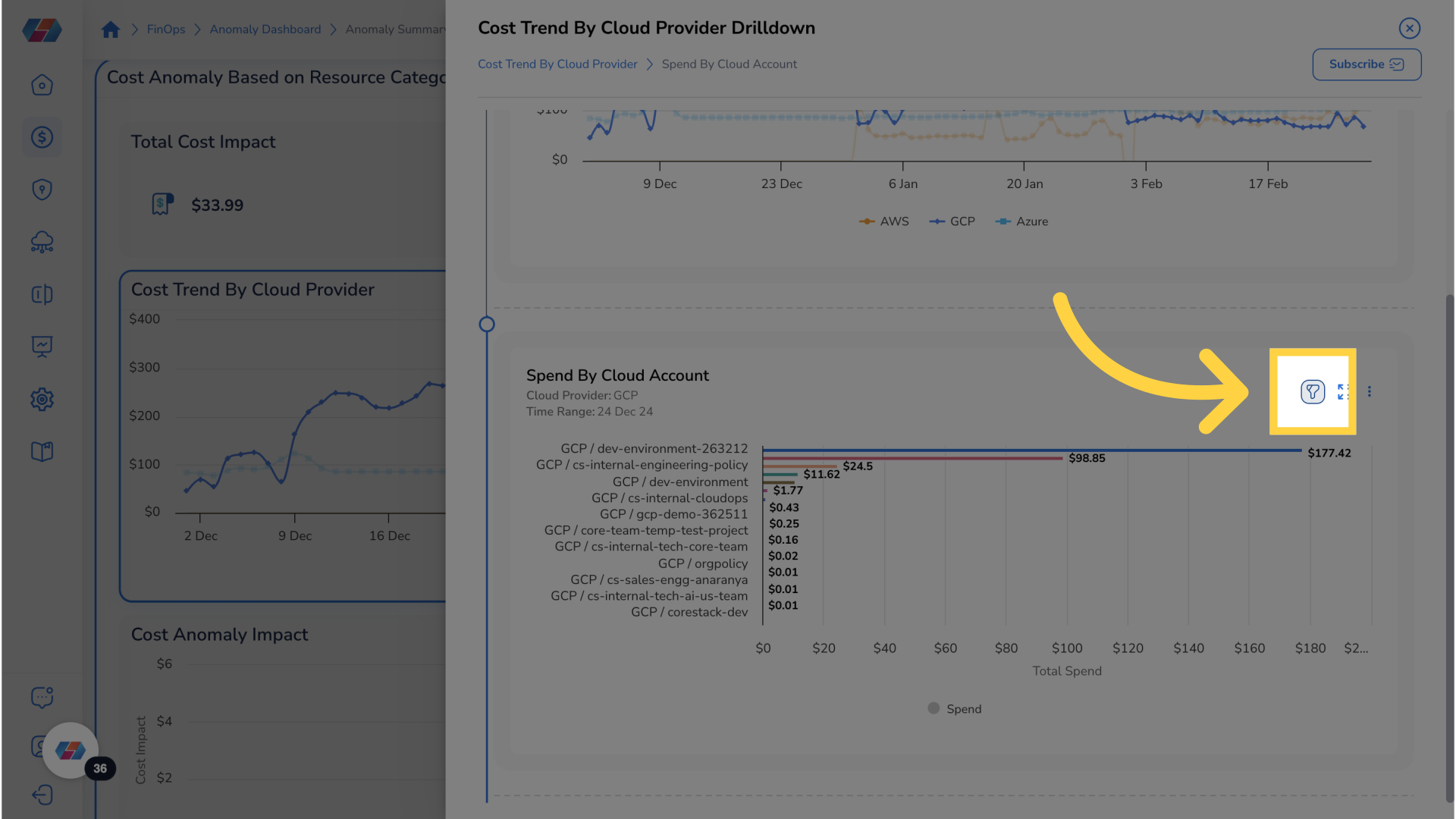This screenshot has width=1456, height=819.
Task: Click the GCP / core-team-temp-test-project label
Action: [645, 531]
